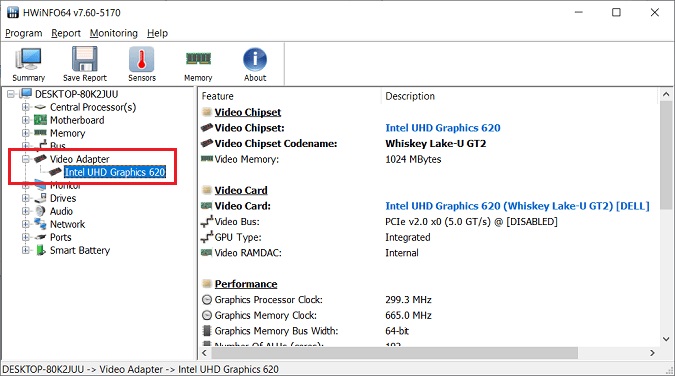Open Sensors thermometer icon
675x376 pixels.
tap(142, 59)
